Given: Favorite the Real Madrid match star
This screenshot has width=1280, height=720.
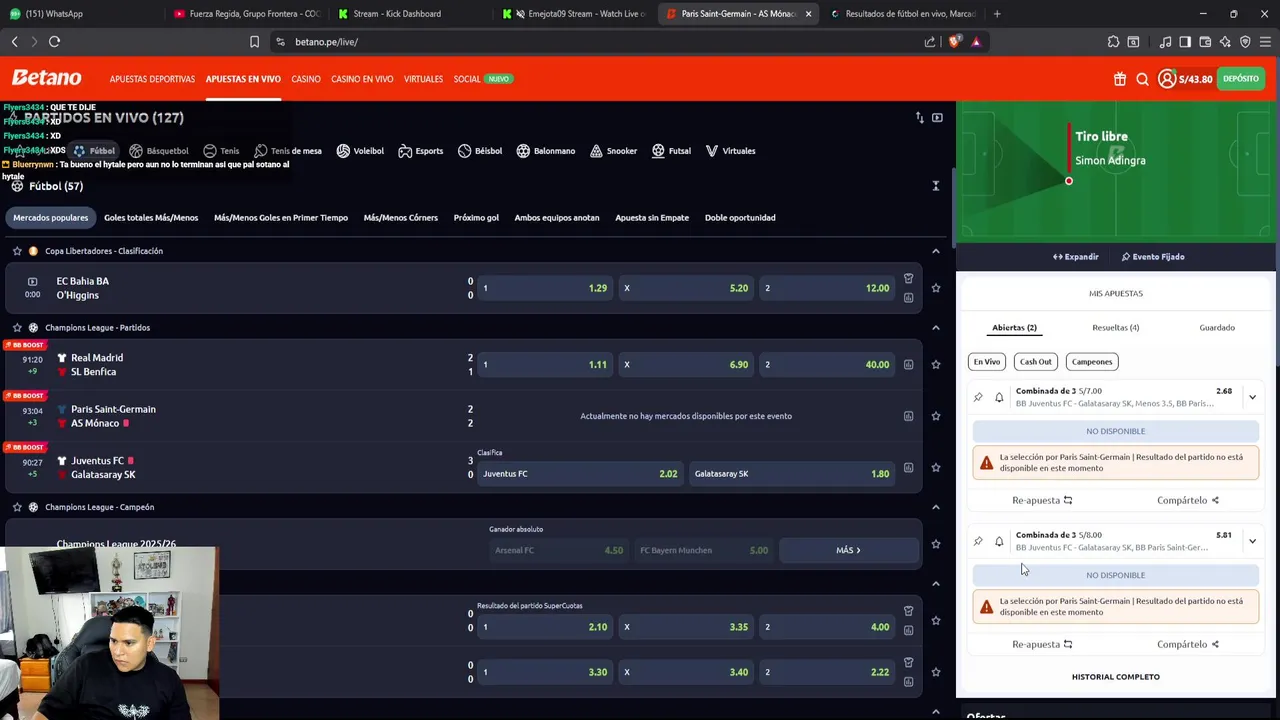Looking at the screenshot, I should click(936, 365).
